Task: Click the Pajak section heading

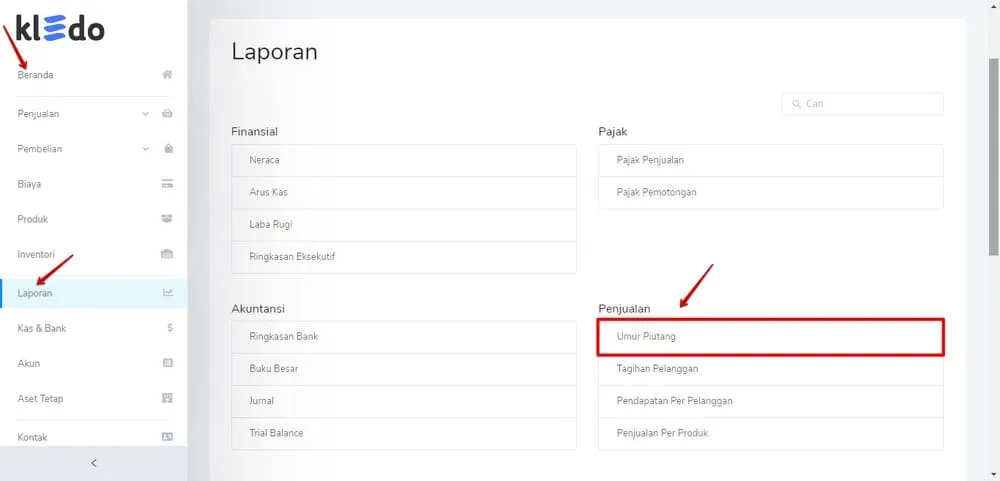Action: [x=613, y=132]
